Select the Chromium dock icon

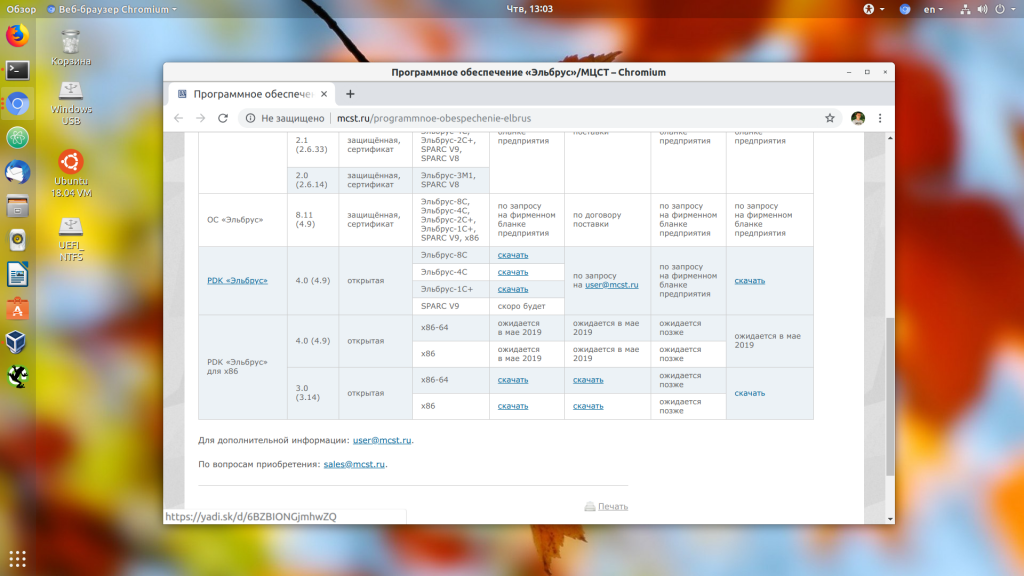18,104
